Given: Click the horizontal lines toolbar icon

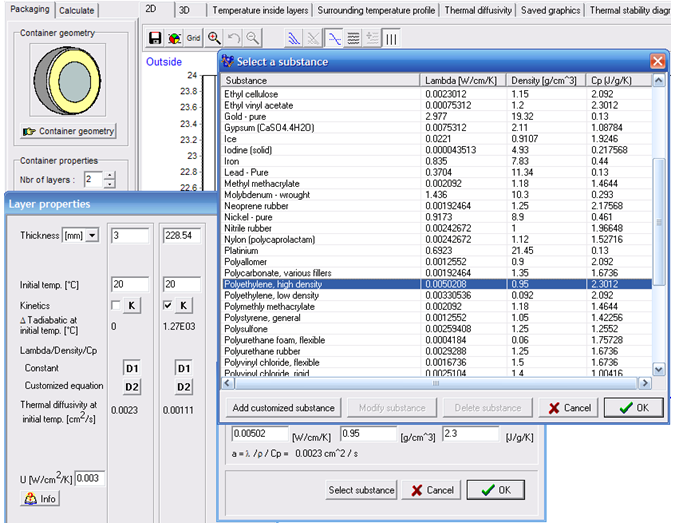Looking at the screenshot, I should [x=353, y=39].
